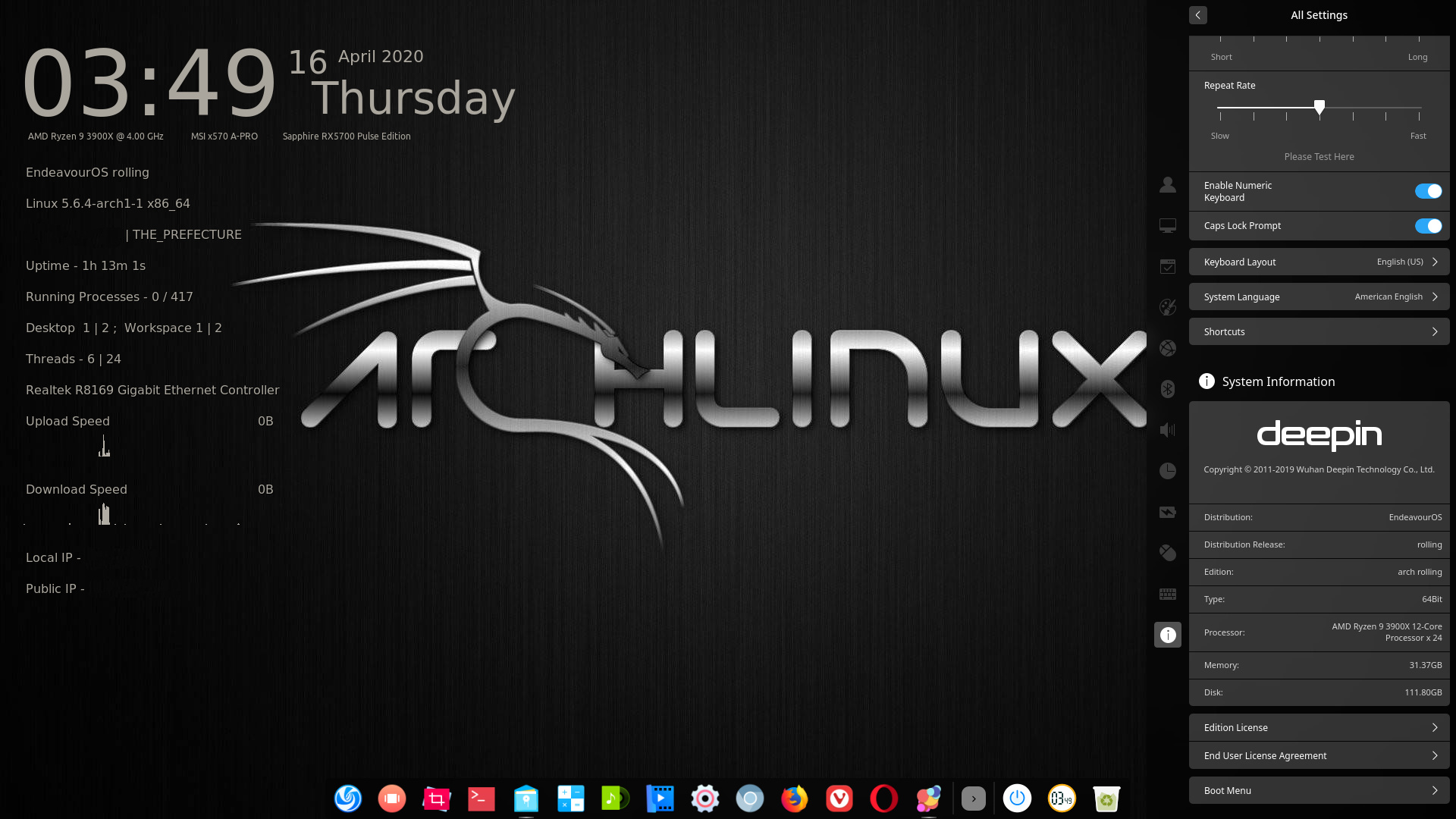
Task: Click the System Information heading
Action: coord(1278,381)
